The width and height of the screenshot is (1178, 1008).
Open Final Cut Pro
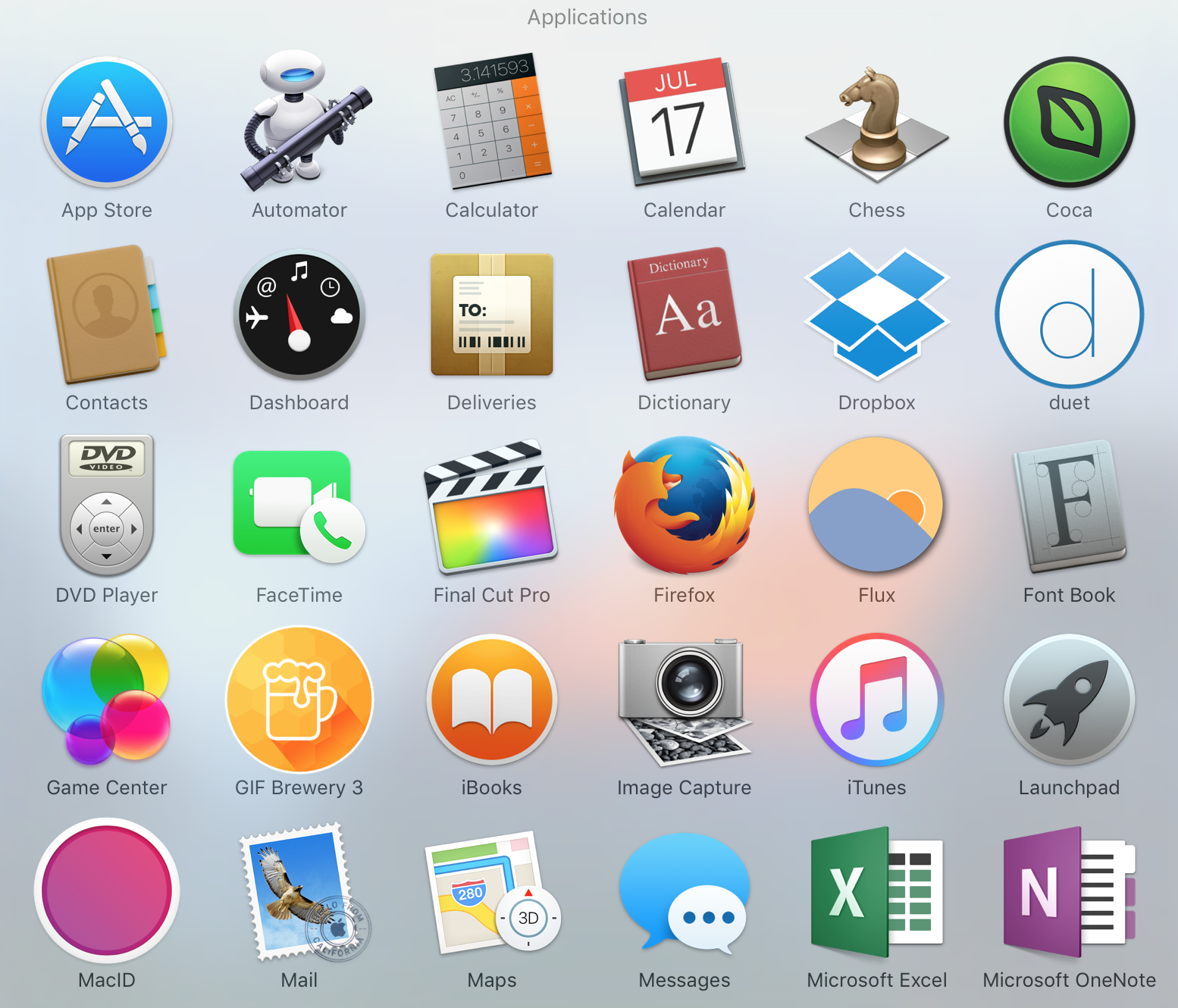pos(491,506)
